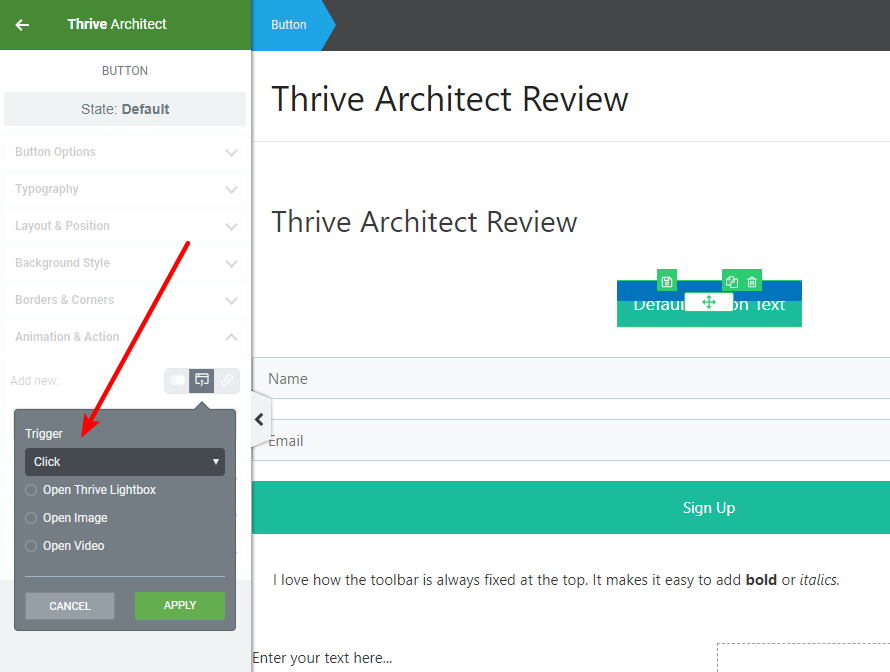Select the Open Image radio option
The image size is (890, 672).
tap(31, 518)
